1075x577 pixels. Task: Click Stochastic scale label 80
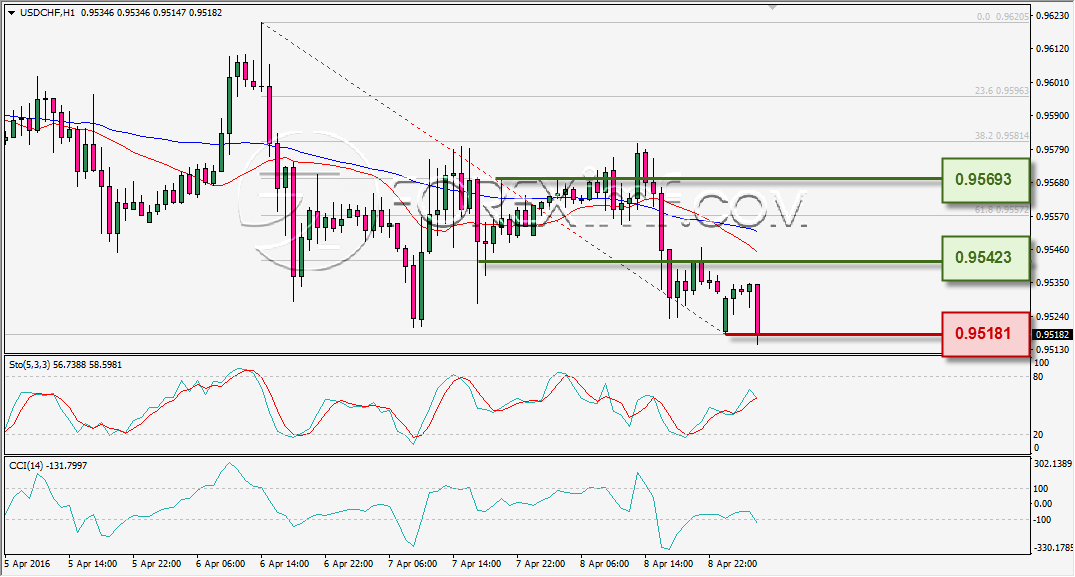coord(1038,377)
